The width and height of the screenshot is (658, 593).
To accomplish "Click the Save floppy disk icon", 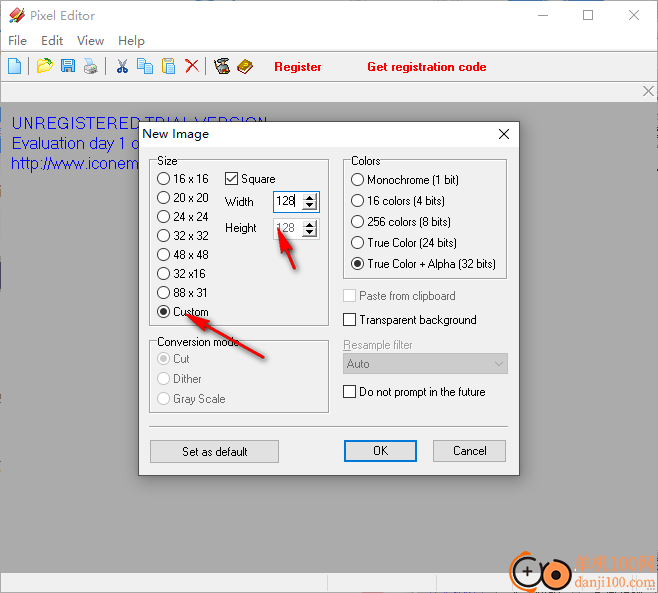I will 68,66.
